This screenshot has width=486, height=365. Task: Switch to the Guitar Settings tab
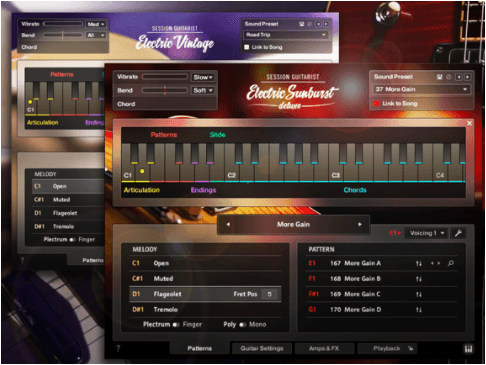tap(262, 349)
